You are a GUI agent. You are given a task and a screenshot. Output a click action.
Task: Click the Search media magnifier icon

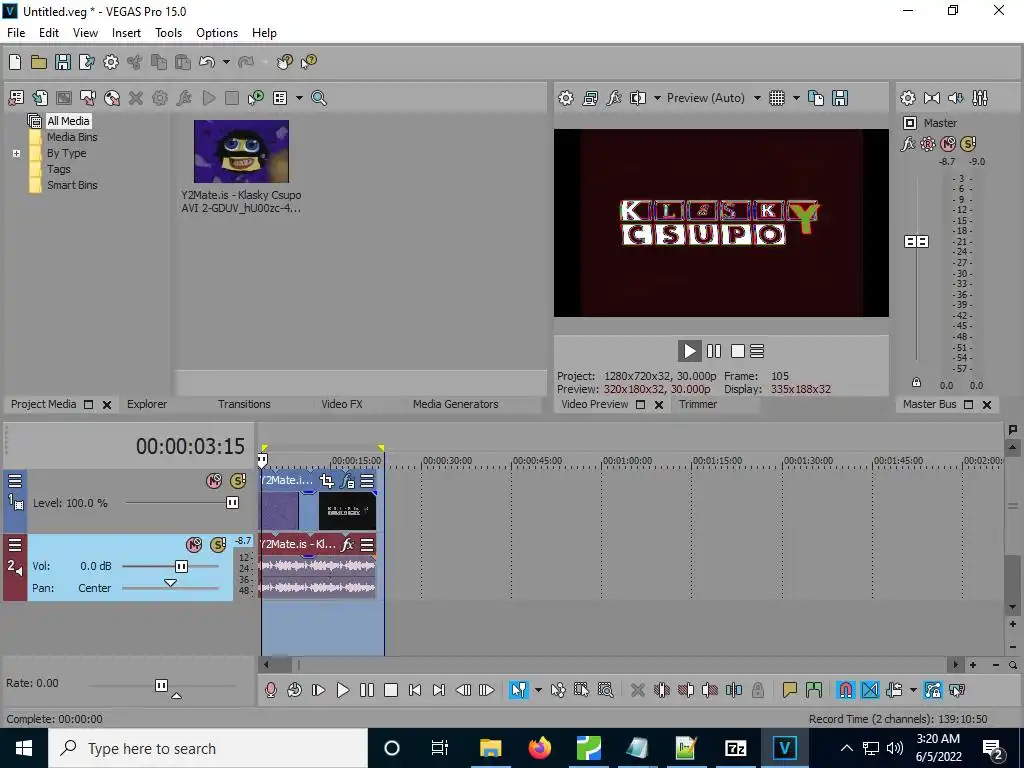pyautogui.click(x=319, y=98)
